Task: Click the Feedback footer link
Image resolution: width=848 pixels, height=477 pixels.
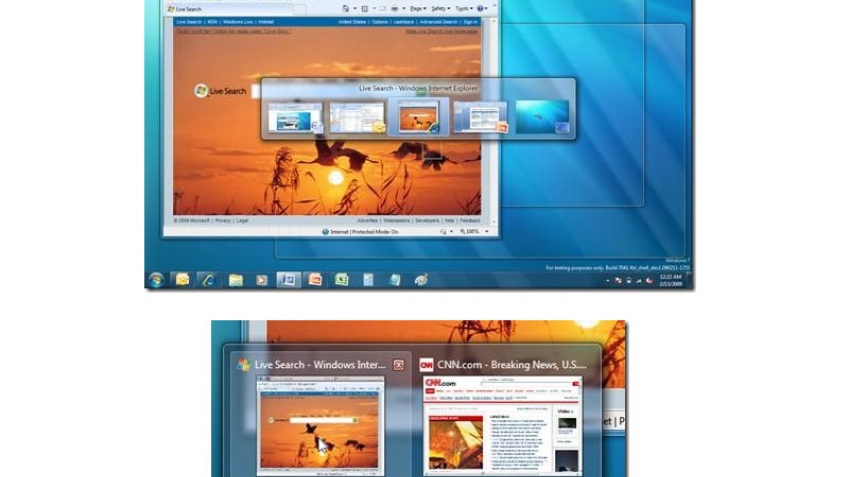Action: pos(469,221)
